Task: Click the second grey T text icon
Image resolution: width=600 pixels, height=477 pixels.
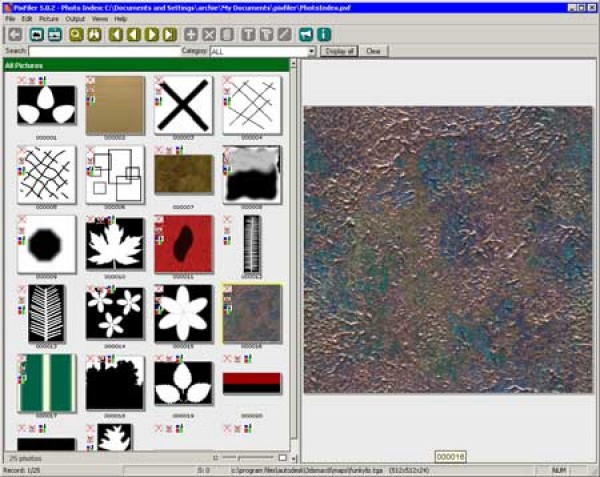Action: (266, 35)
